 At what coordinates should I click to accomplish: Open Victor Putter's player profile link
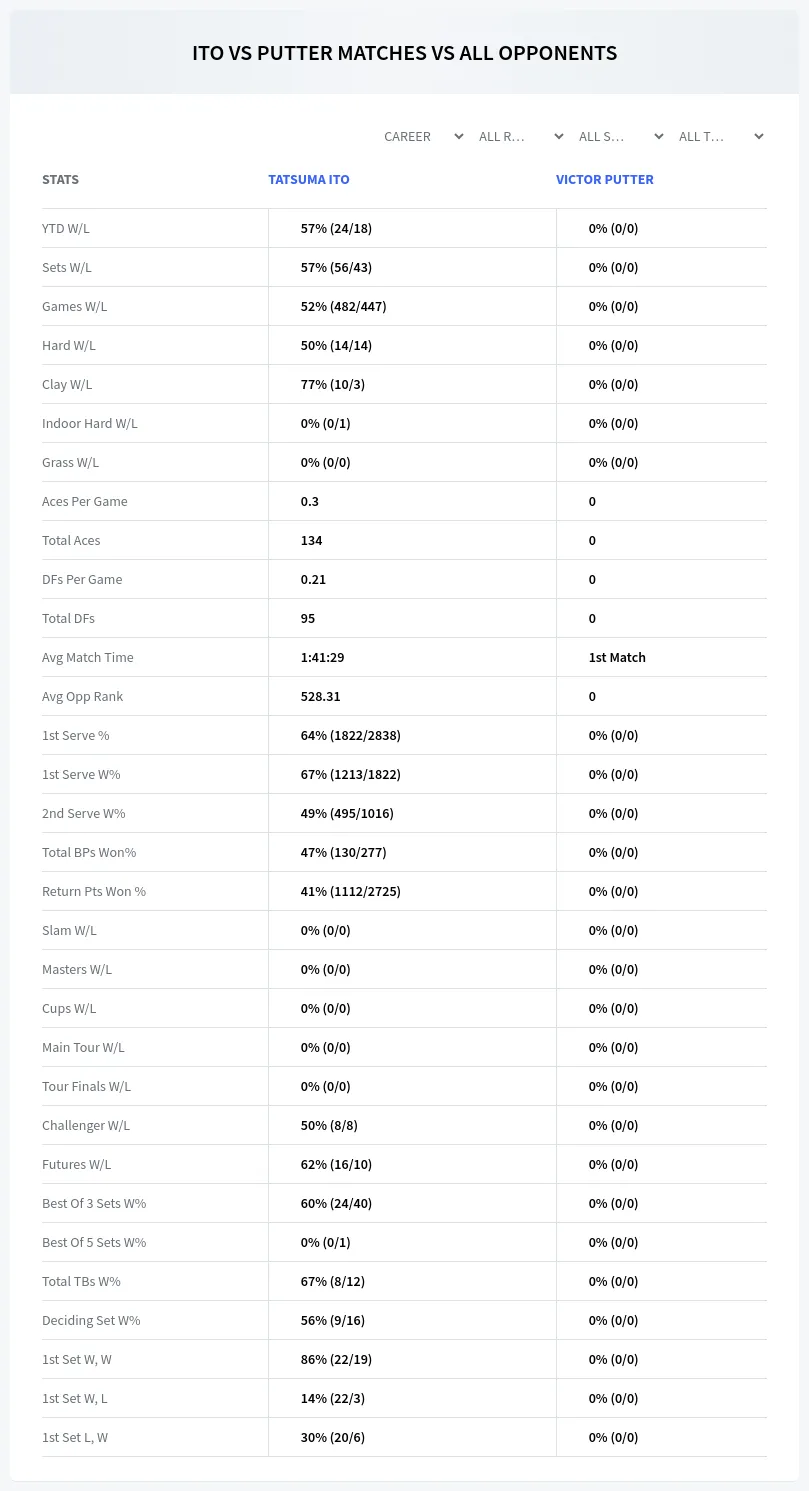click(605, 180)
